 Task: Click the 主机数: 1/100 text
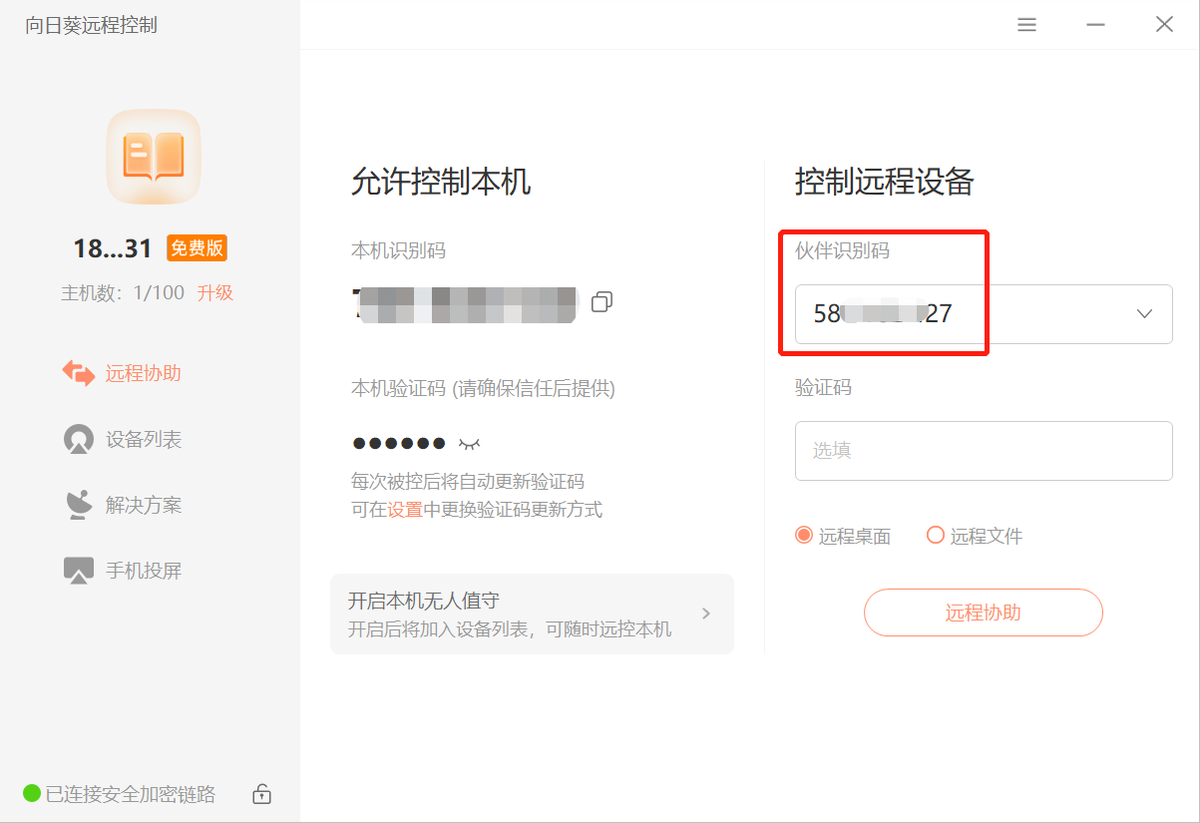(x=123, y=293)
